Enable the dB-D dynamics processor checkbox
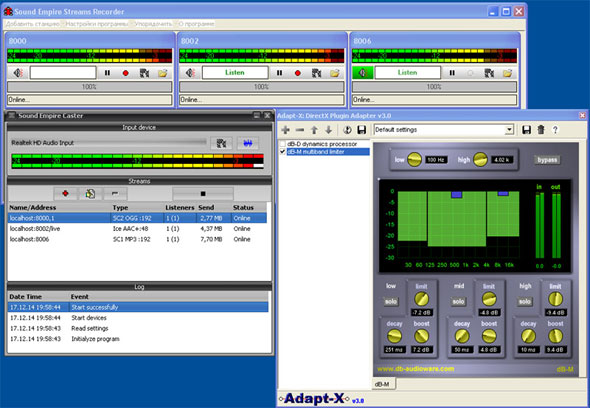The image size is (590, 408). (283, 144)
